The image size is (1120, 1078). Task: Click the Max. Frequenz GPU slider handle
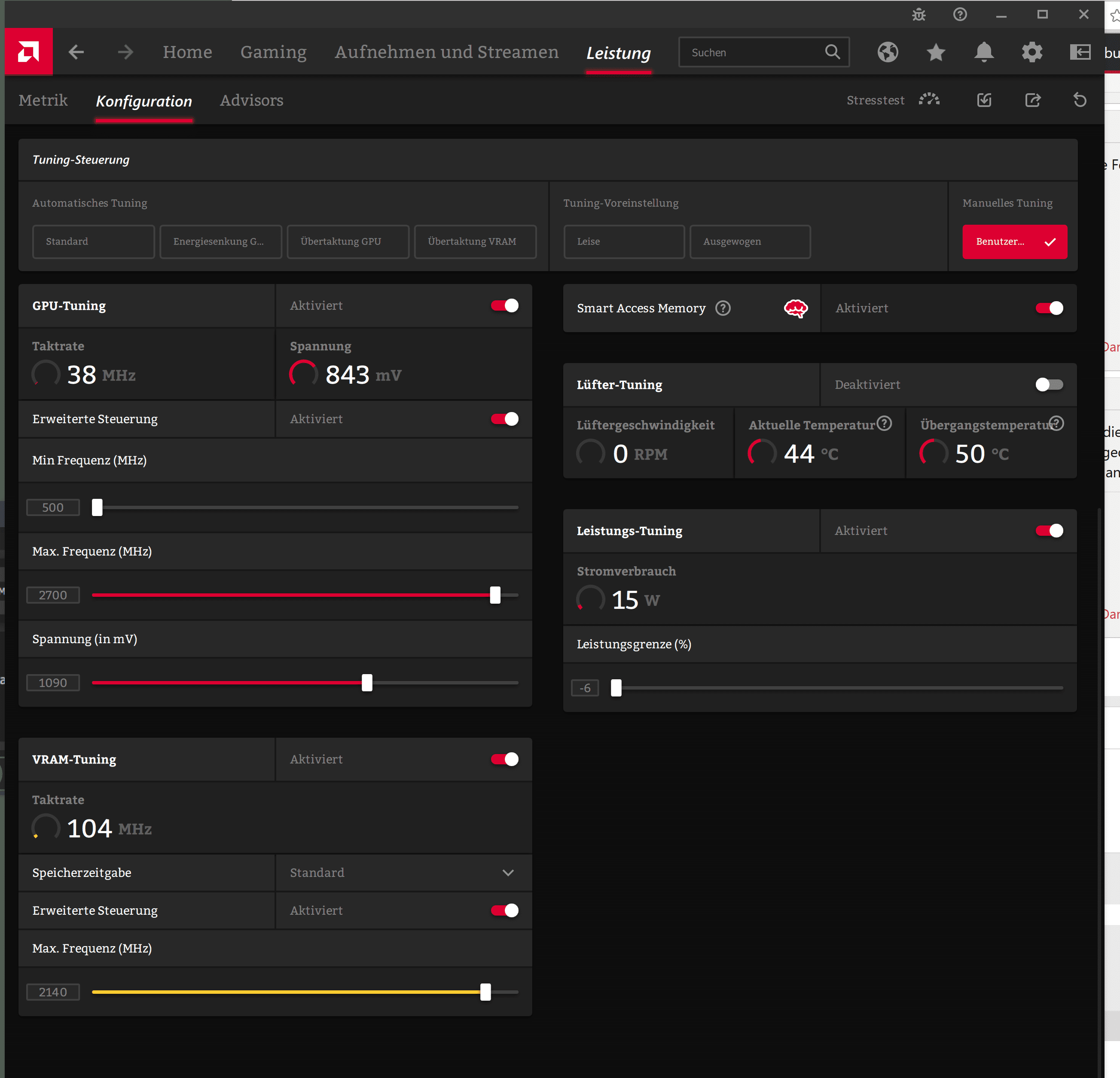495,595
